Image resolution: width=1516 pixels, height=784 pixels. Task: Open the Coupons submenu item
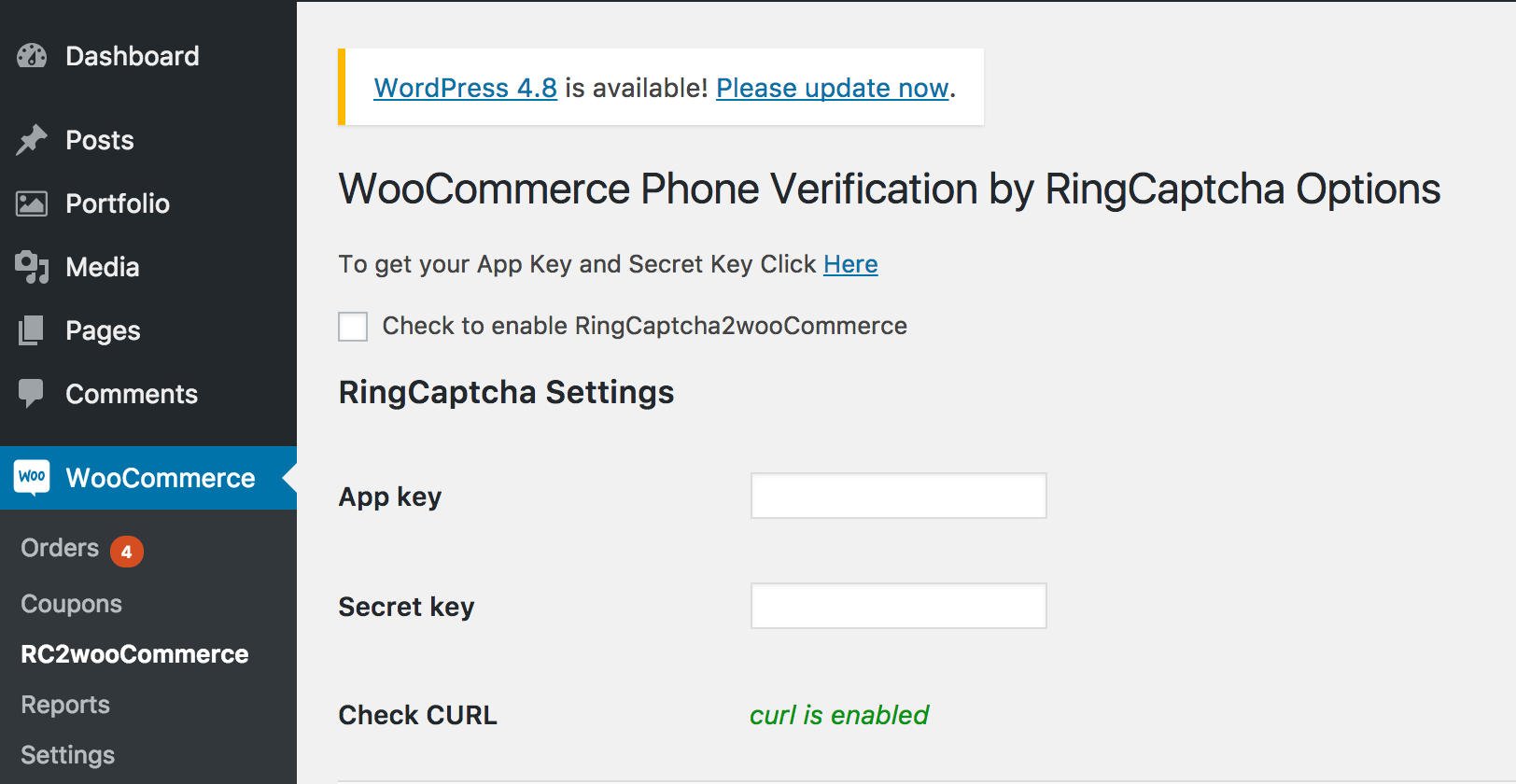(x=71, y=604)
